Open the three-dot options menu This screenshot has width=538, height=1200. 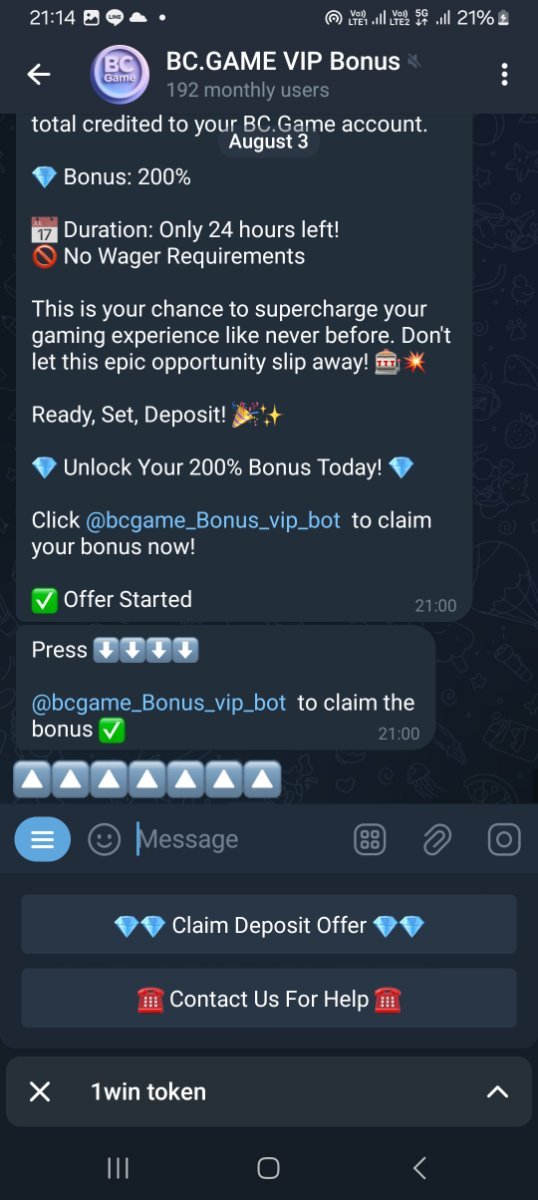[504, 74]
